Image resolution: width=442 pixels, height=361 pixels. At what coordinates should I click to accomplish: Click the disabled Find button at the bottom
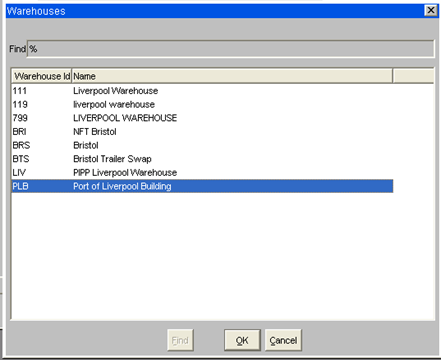180,340
